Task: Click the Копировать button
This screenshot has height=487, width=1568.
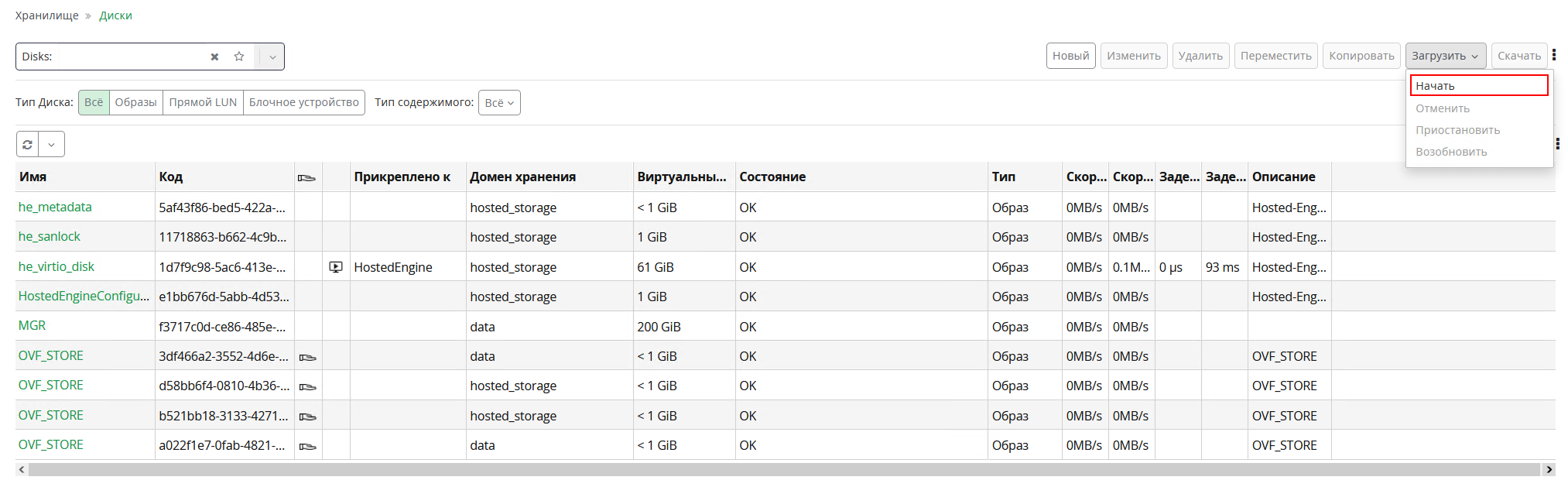Action: (1361, 56)
